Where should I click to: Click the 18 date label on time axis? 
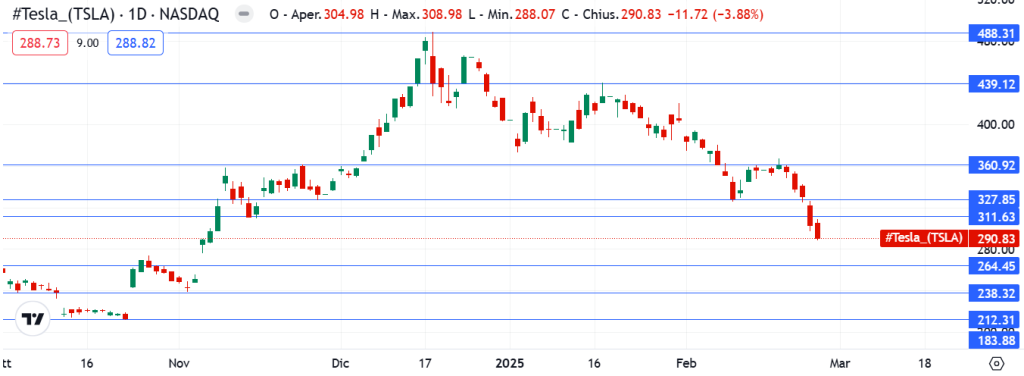[x=924, y=363]
